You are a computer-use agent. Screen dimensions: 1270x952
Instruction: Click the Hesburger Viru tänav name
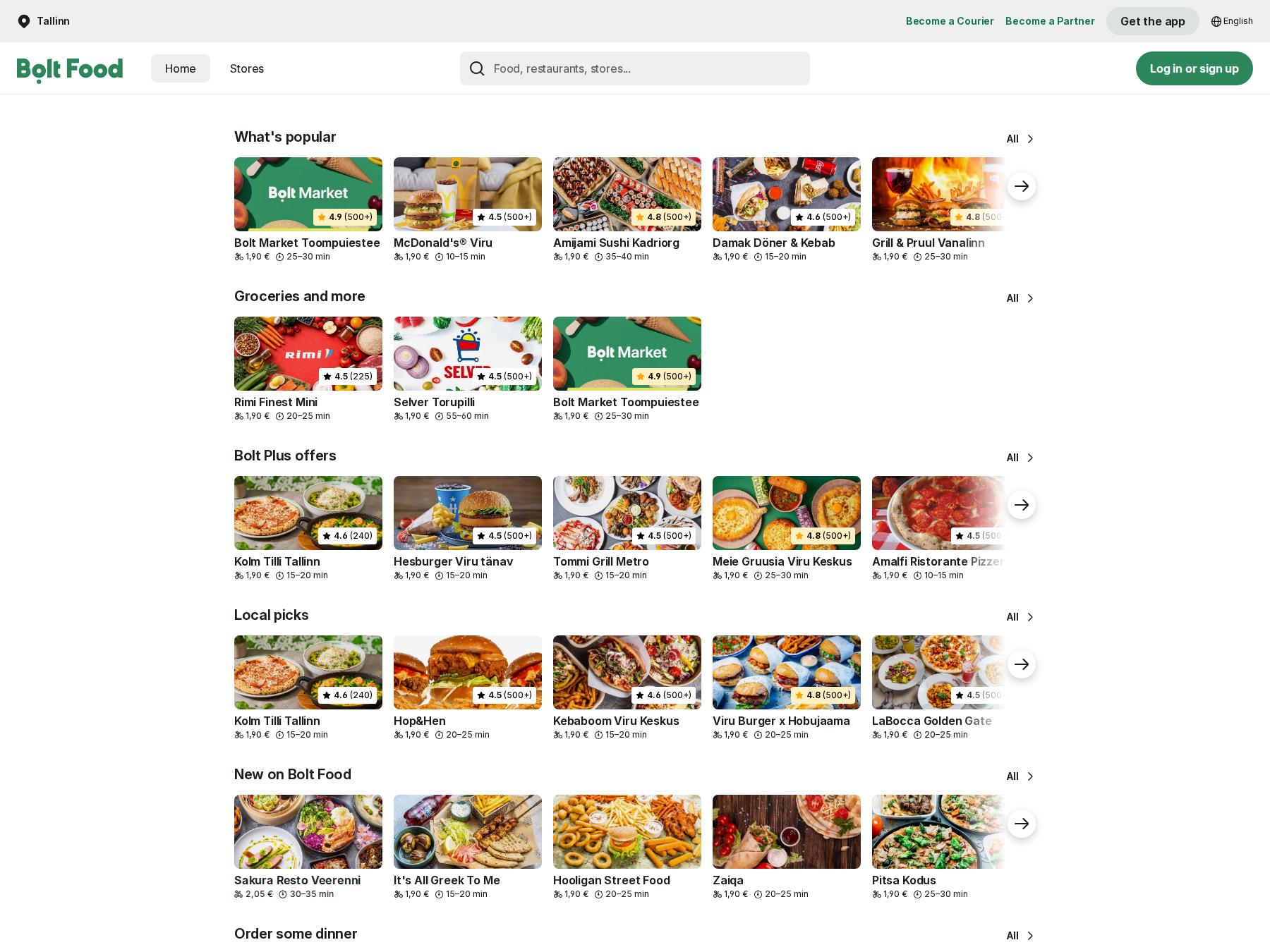[454, 561]
